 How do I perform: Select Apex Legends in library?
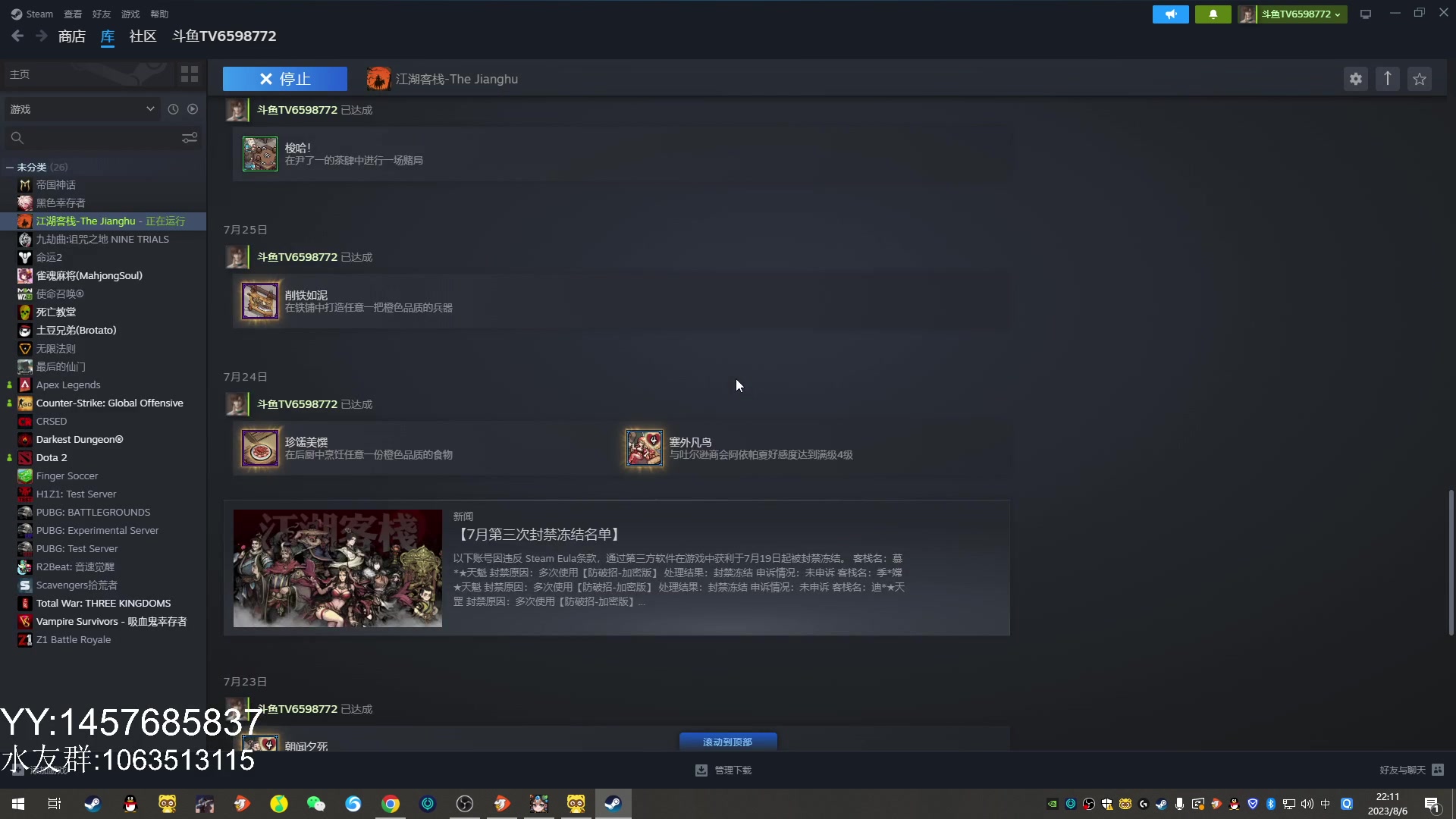(68, 385)
